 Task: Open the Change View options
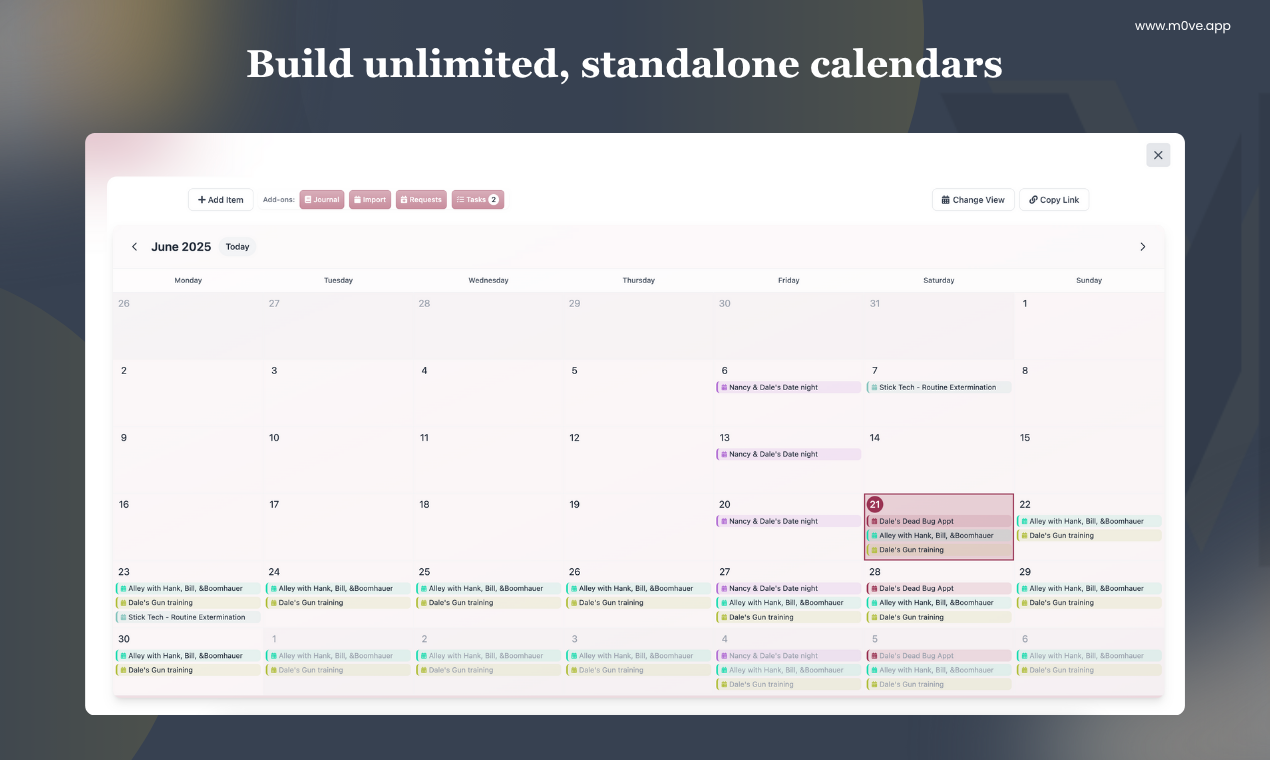(973, 200)
